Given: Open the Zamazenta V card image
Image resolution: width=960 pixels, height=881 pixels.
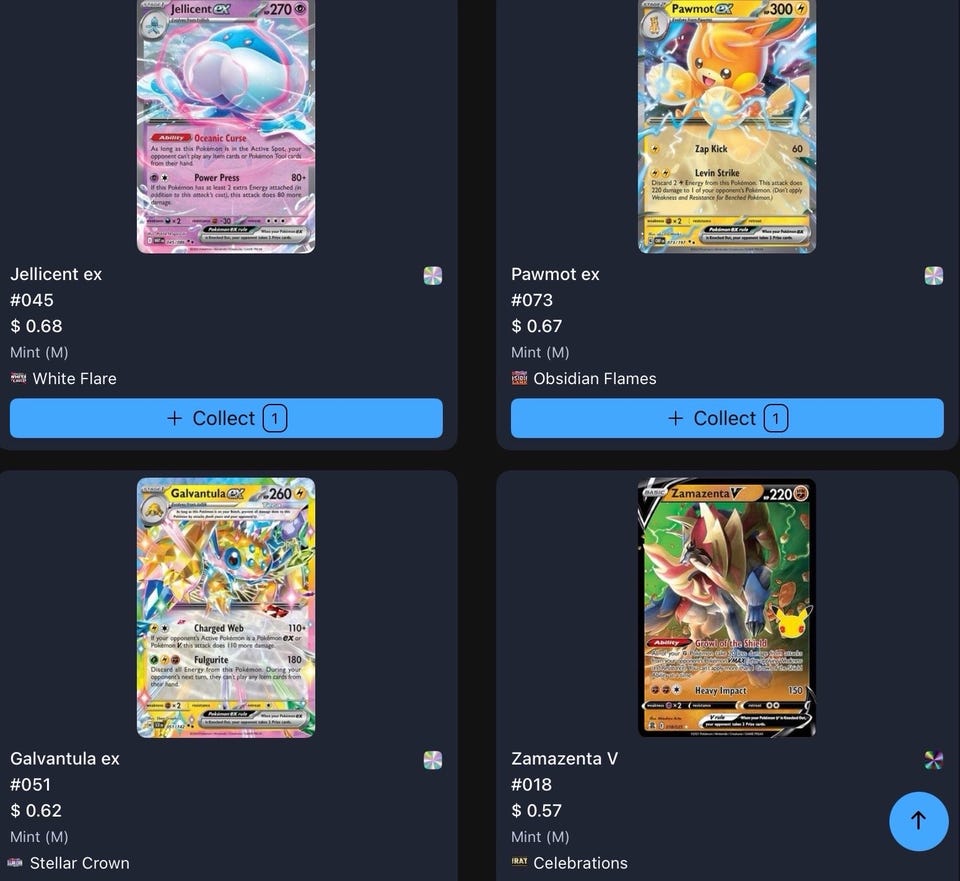Looking at the screenshot, I should tap(727, 607).
